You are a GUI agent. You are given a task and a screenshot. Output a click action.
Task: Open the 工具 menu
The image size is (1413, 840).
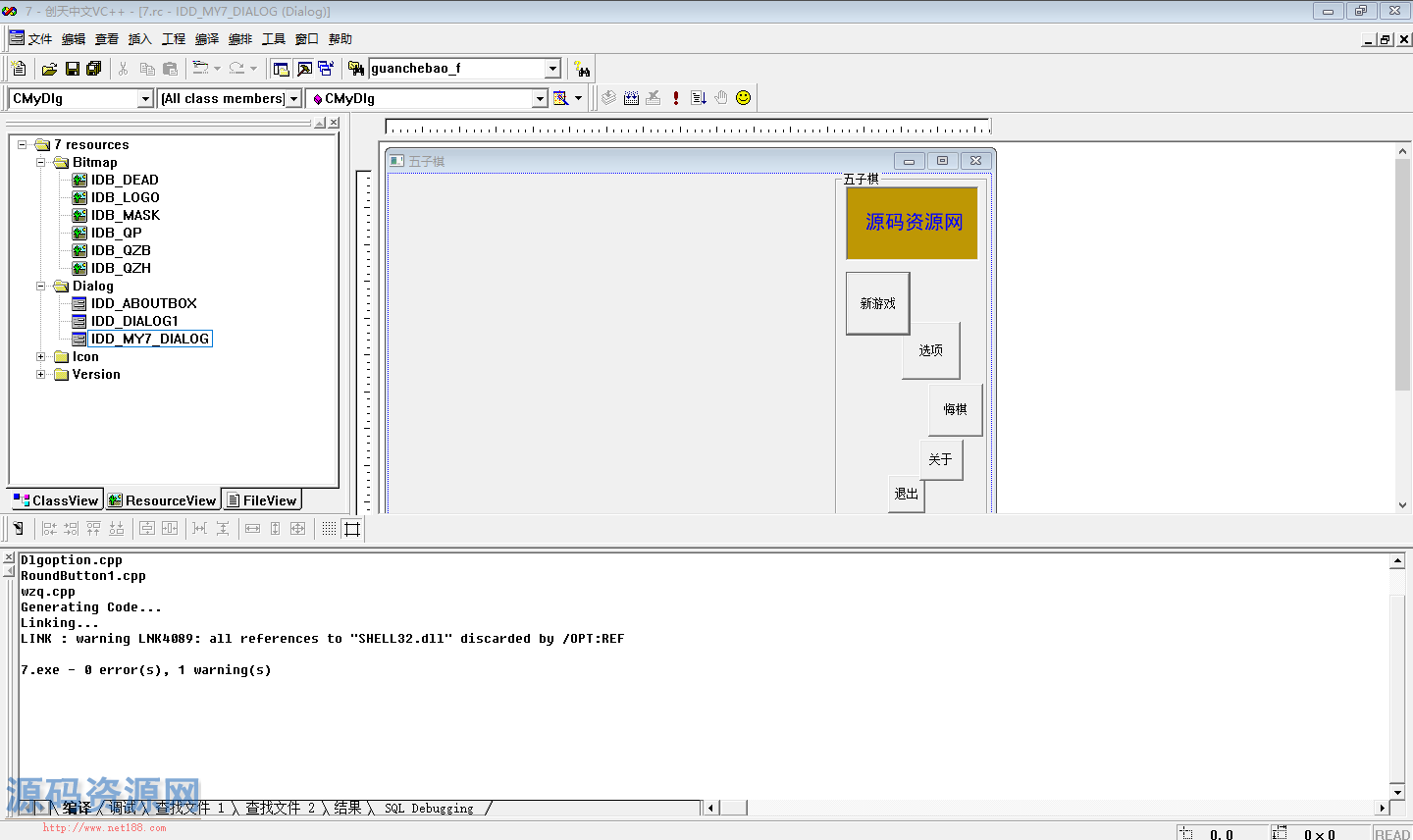pyautogui.click(x=274, y=39)
